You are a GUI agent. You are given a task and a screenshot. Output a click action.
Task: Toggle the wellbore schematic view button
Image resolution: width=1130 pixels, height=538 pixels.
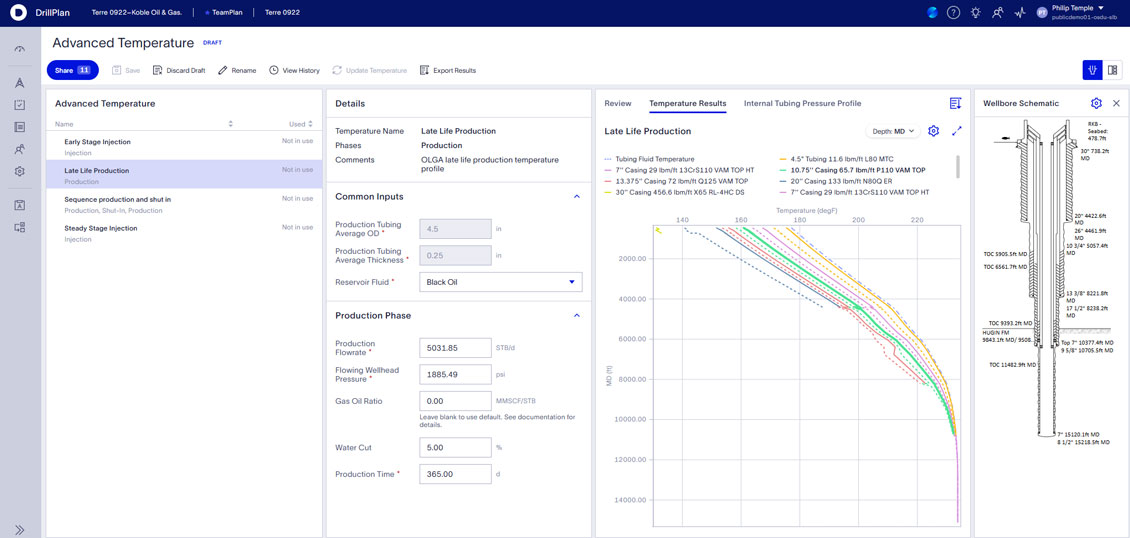coord(1093,70)
